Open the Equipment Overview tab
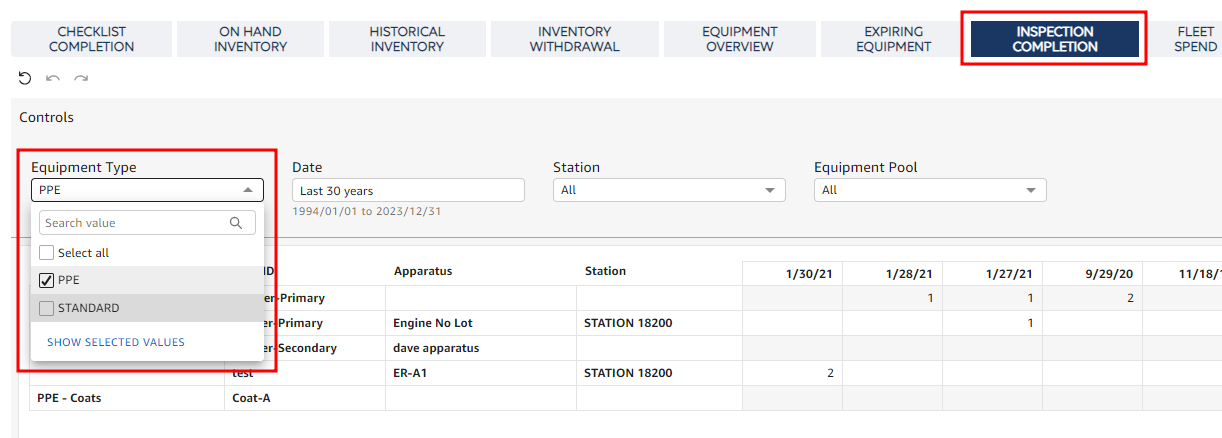Screen dimensions: 1222x438 click(739, 39)
